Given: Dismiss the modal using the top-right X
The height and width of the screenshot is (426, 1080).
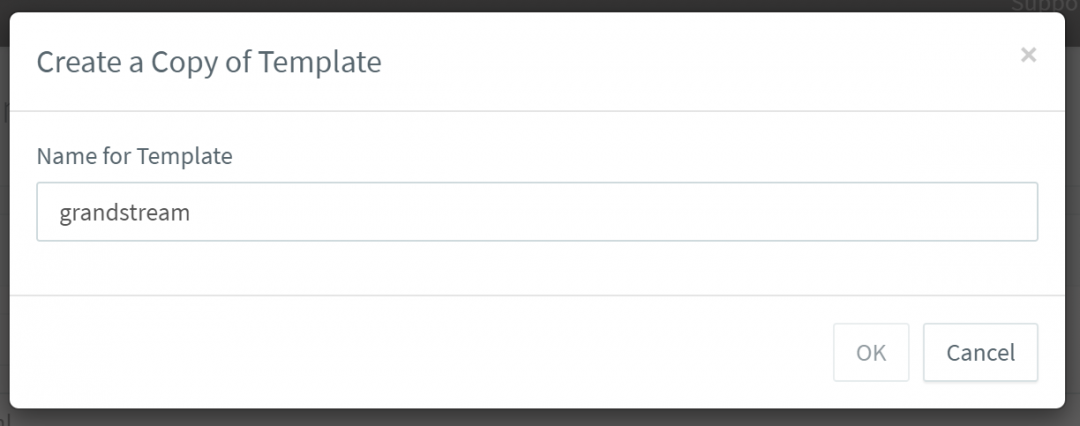Looking at the screenshot, I should tap(1028, 55).
